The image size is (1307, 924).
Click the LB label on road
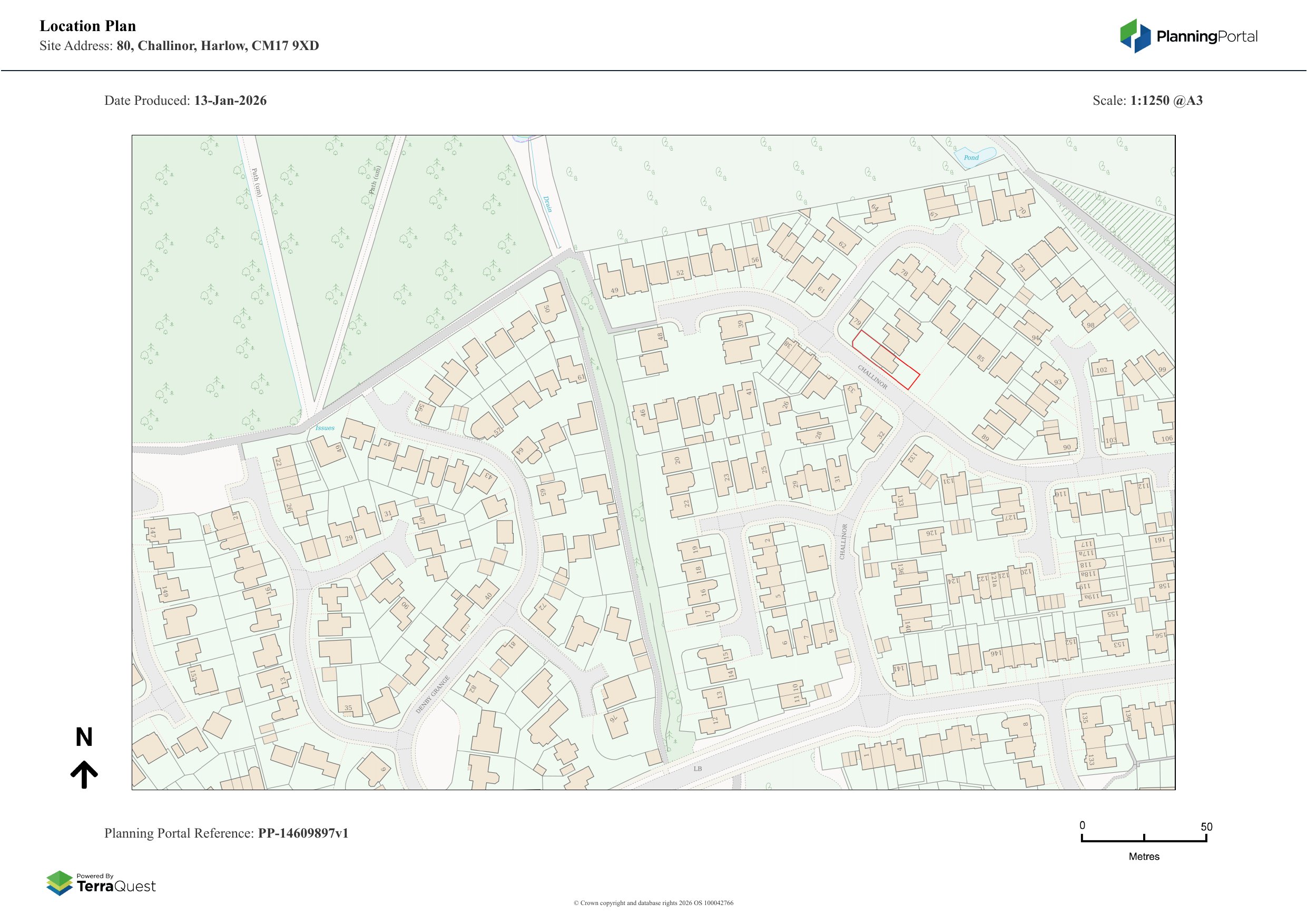[x=697, y=769]
